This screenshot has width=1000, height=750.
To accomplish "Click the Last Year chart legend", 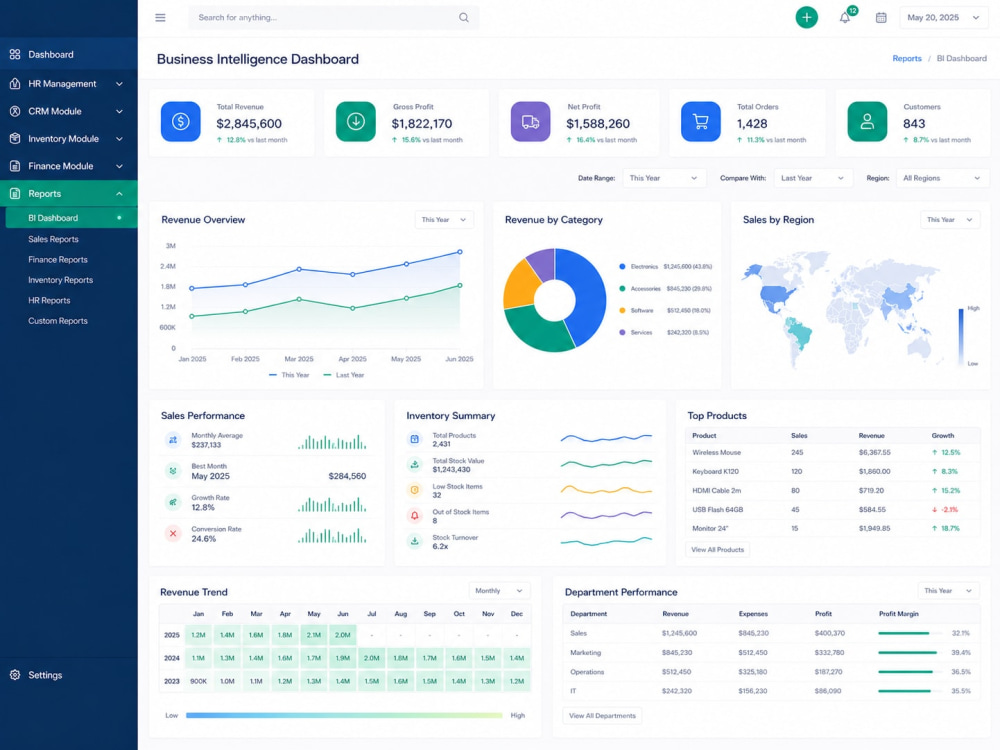I will pyautogui.click(x=344, y=375).
